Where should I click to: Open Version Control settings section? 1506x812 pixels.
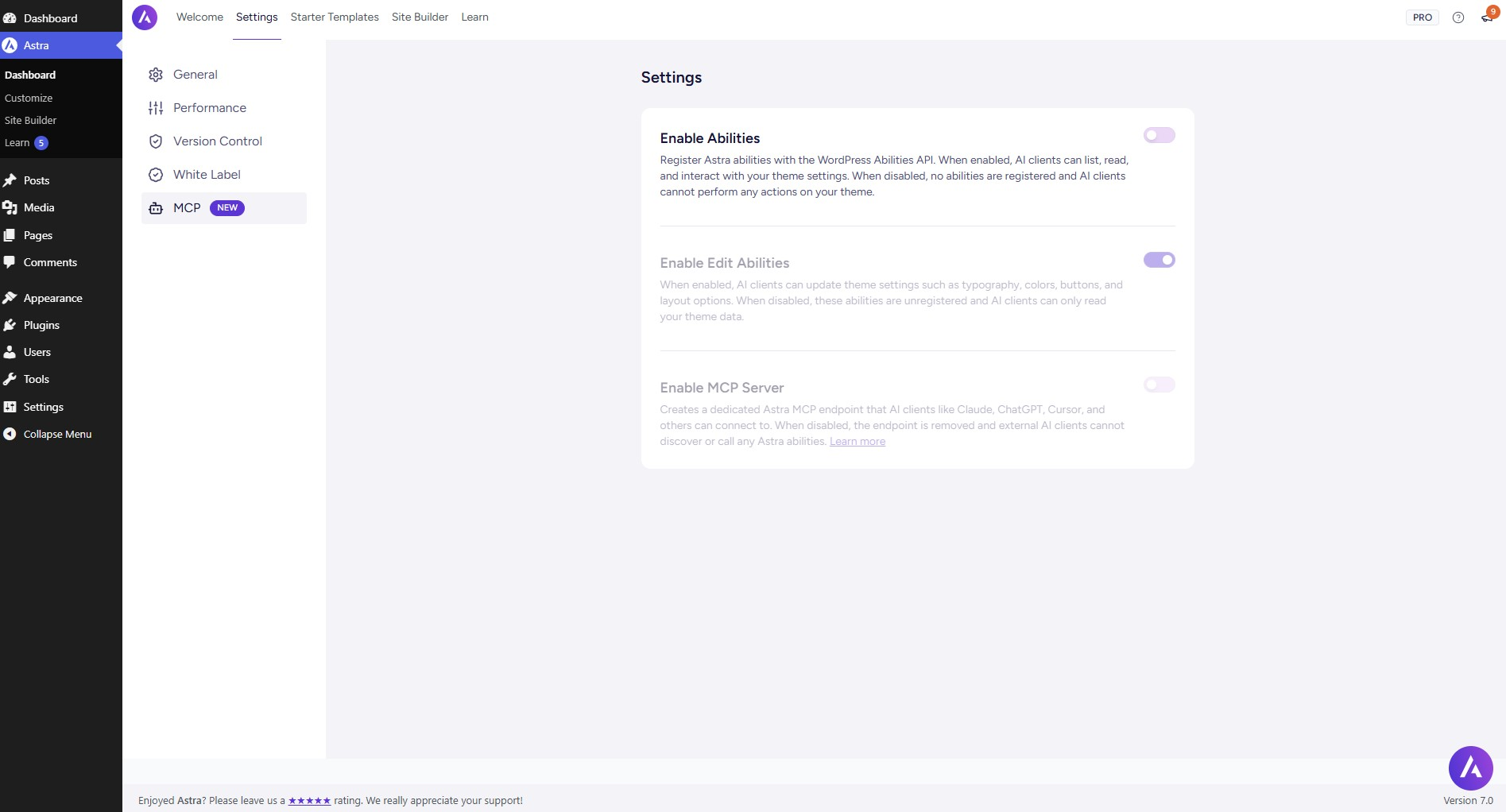point(224,141)
